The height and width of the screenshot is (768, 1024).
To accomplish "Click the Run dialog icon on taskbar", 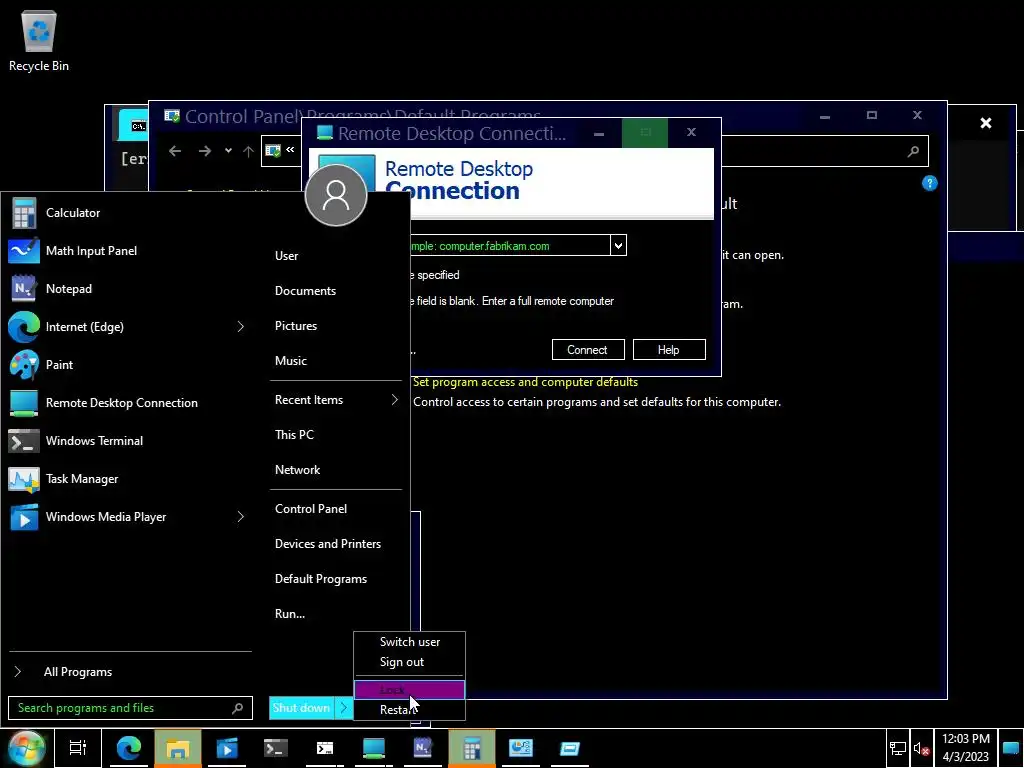I will point(569,748).
